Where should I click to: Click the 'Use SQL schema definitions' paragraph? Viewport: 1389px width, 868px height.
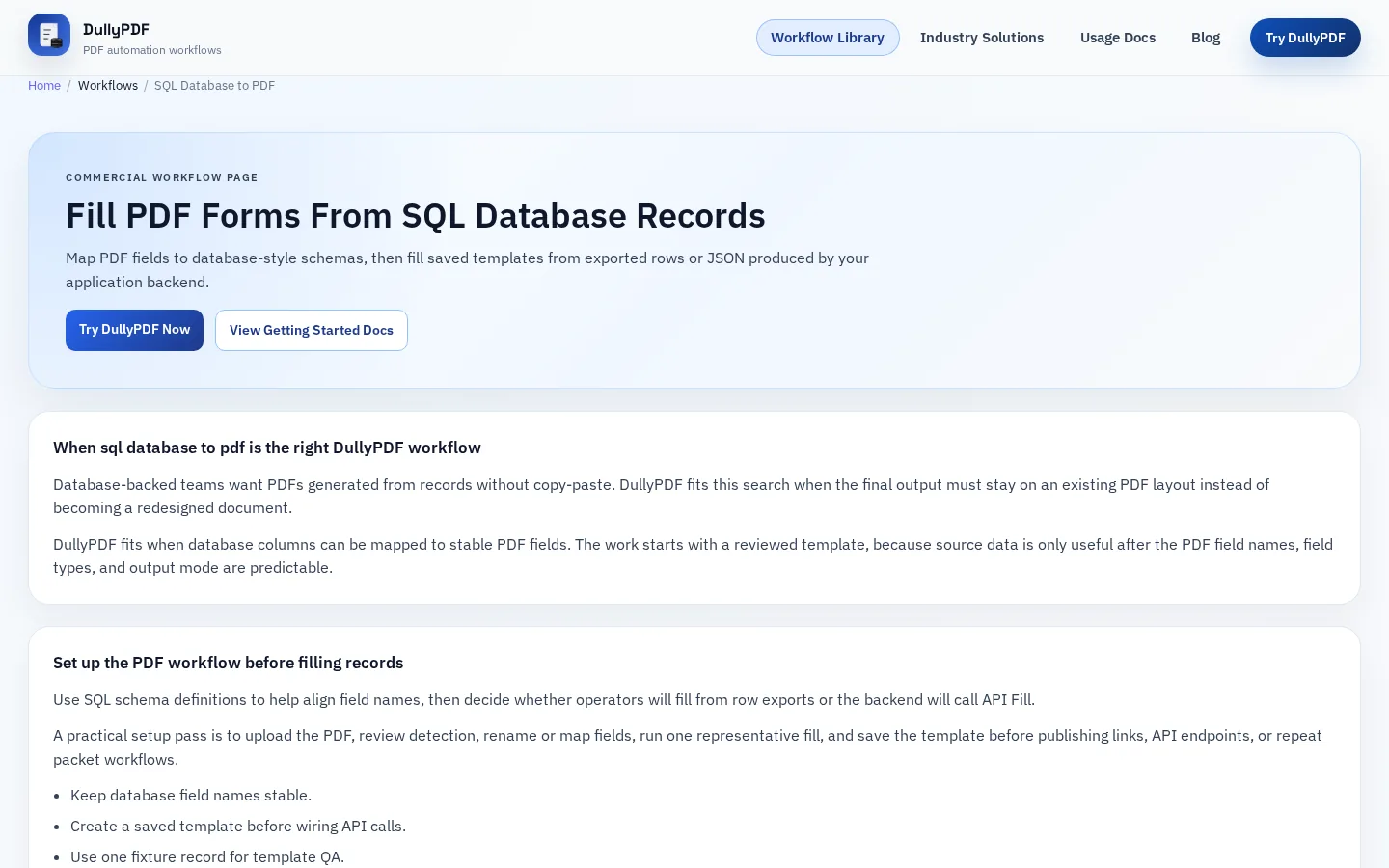544,700
